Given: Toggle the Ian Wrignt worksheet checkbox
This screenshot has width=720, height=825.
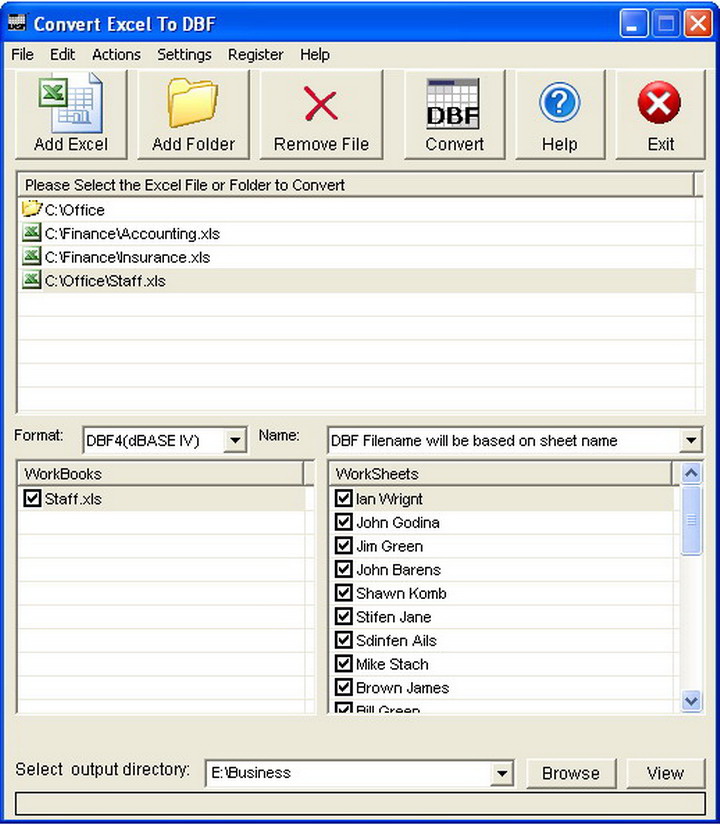Looking at the screenshot, I should click(344, 498).
